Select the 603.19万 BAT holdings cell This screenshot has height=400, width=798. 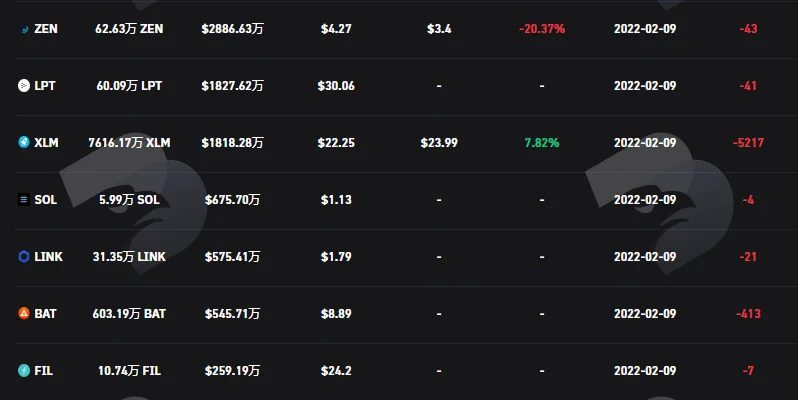[129, 313]
